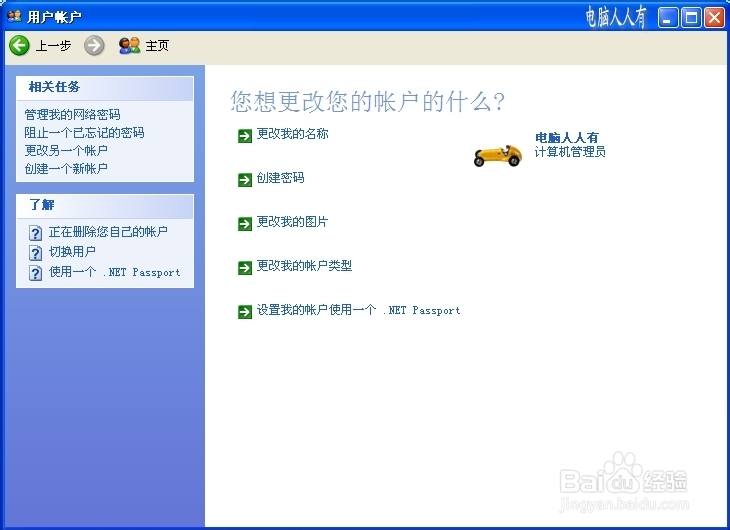
Task: Click the 主页 toolbar label
Action: (157, 46)
